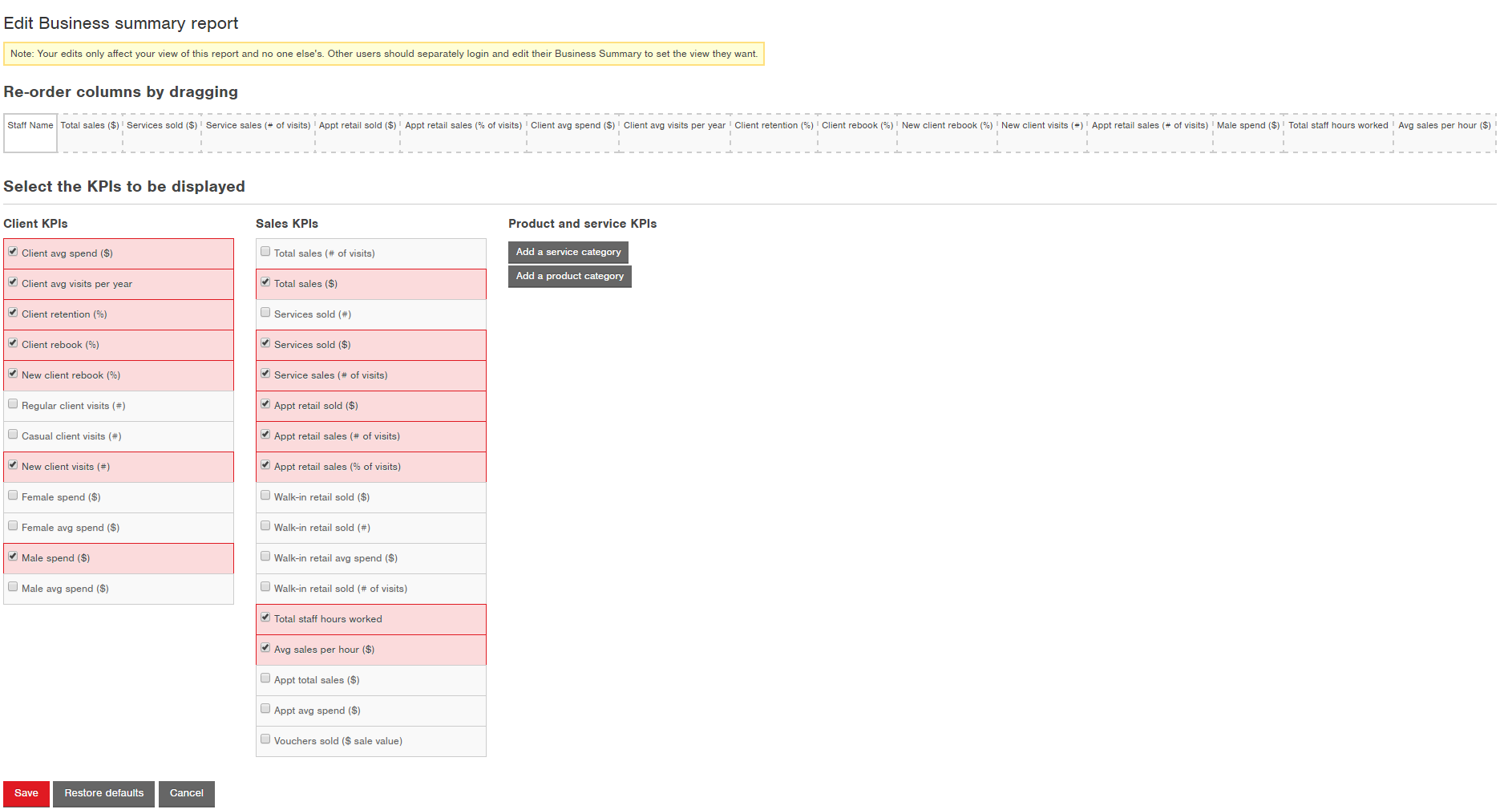Enable Total sales (# of visits)
Screen dimensions: 1512x810
coord(265,251)
